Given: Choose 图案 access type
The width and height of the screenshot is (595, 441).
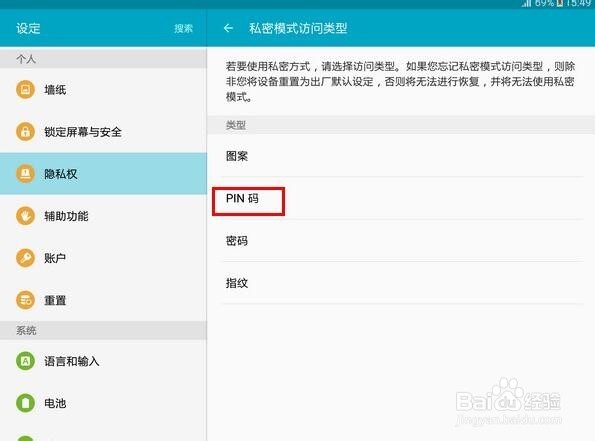Looking at the screenshot, I should pos(401,156).
